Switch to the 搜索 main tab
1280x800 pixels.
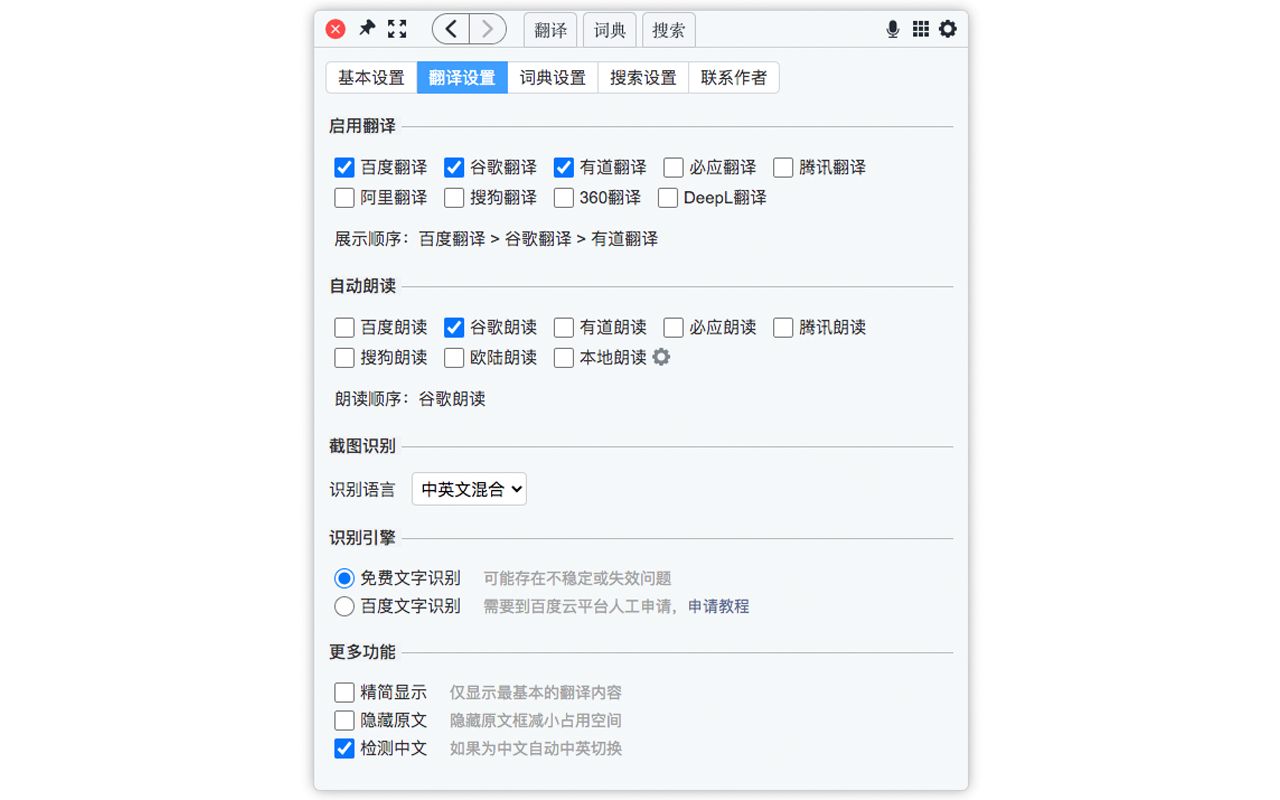click(669, 30)
